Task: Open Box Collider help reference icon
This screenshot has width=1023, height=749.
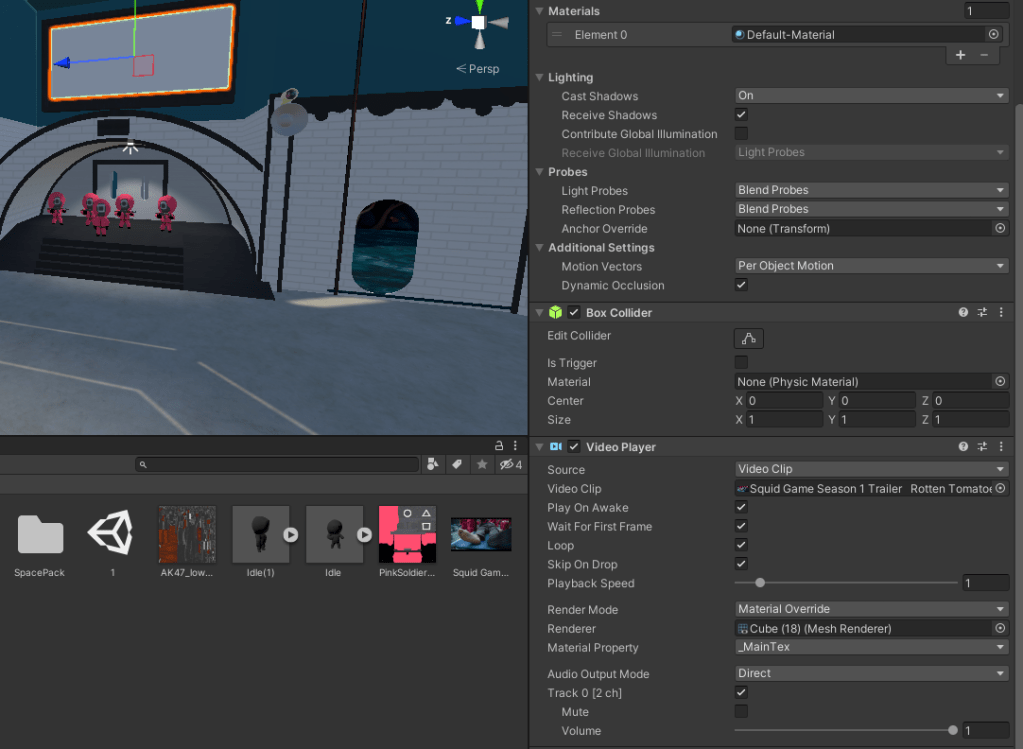Action: (963, 313)
